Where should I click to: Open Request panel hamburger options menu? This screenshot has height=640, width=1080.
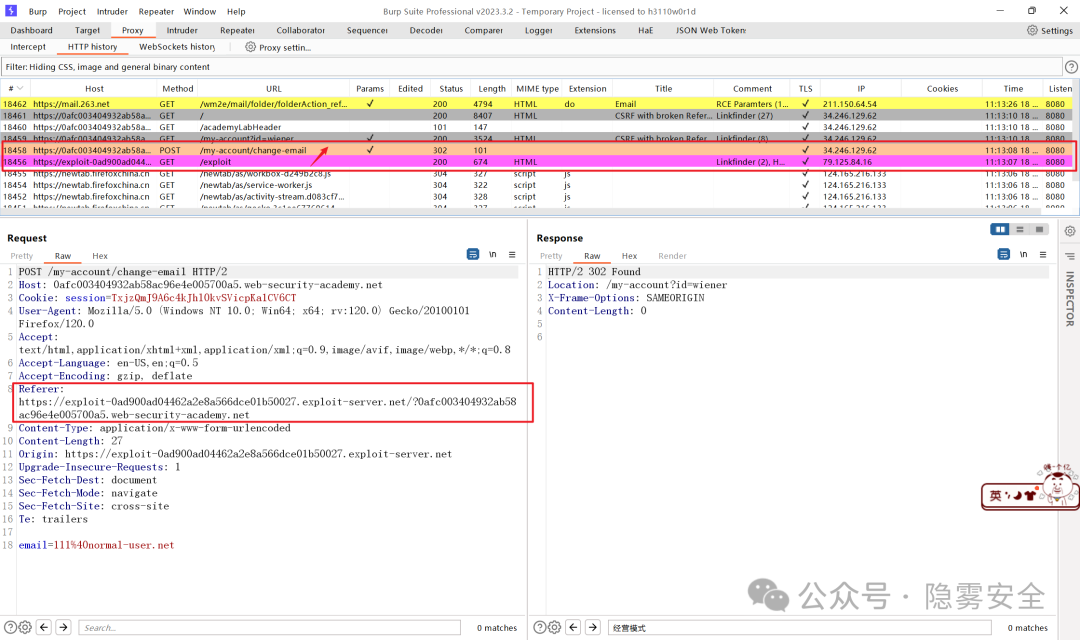pos(512,254)
